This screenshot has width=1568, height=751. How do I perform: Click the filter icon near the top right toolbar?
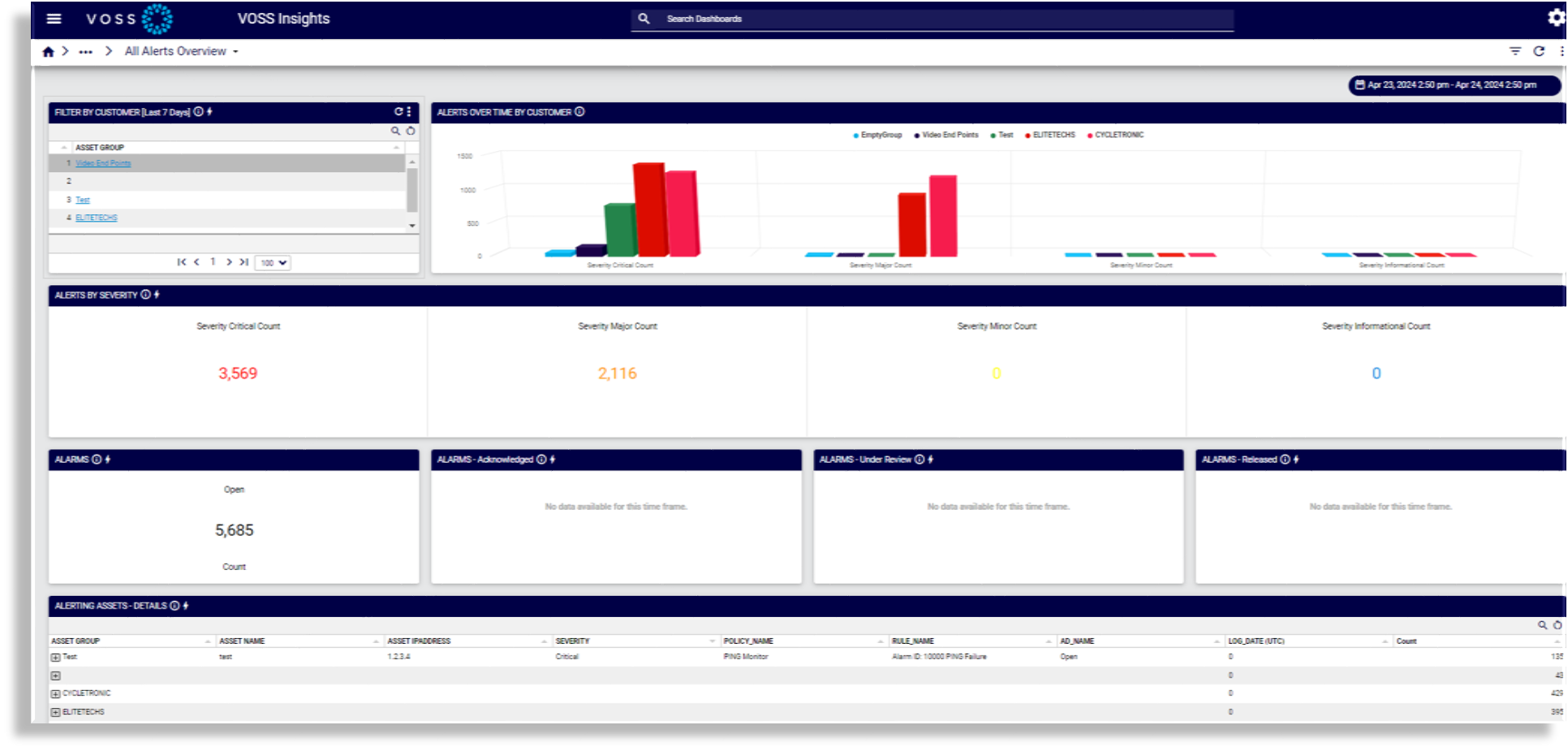click(x=1514, y=50)
